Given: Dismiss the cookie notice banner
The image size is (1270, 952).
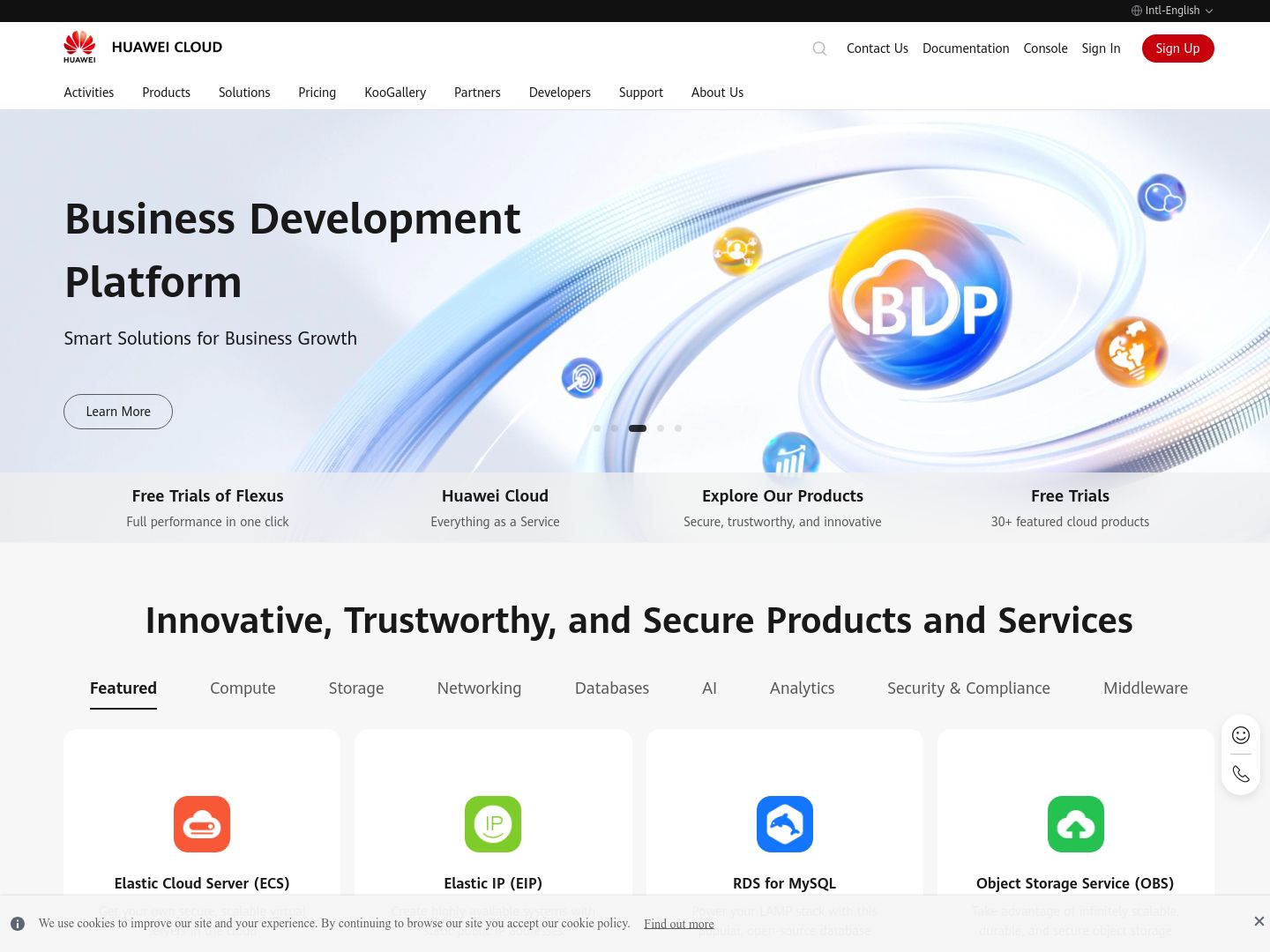Looking at the screenshot, I should click(x=1259, y=921).
